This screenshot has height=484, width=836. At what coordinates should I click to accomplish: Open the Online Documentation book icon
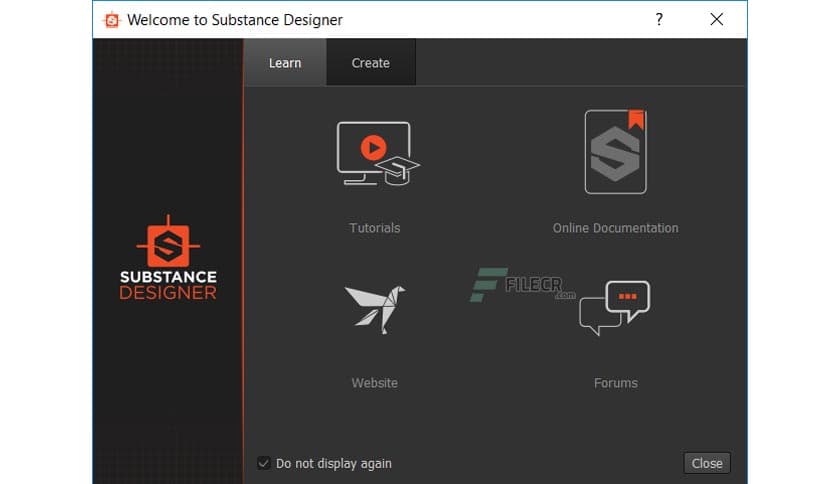point(615,152)
